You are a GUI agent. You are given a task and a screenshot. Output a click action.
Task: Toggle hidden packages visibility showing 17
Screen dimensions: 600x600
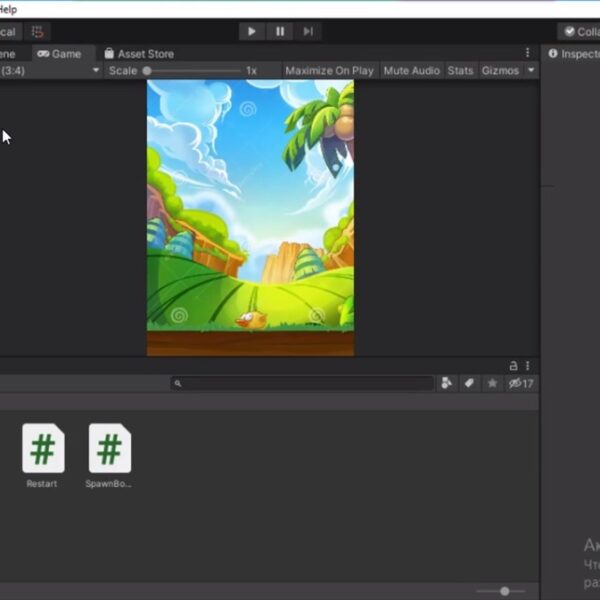(x=521, y=383)
